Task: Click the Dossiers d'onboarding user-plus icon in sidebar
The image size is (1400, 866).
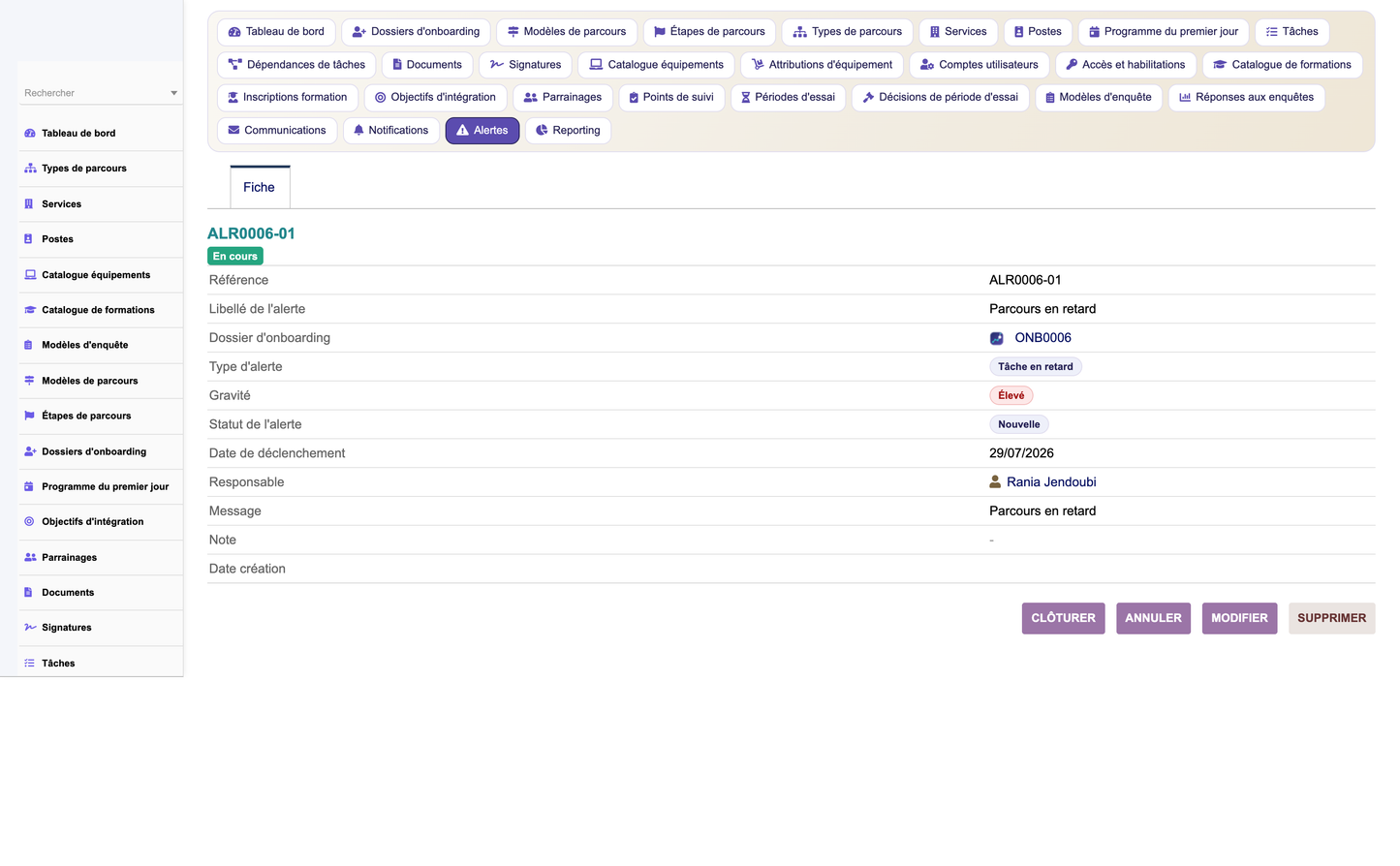Action: [30, 451]
